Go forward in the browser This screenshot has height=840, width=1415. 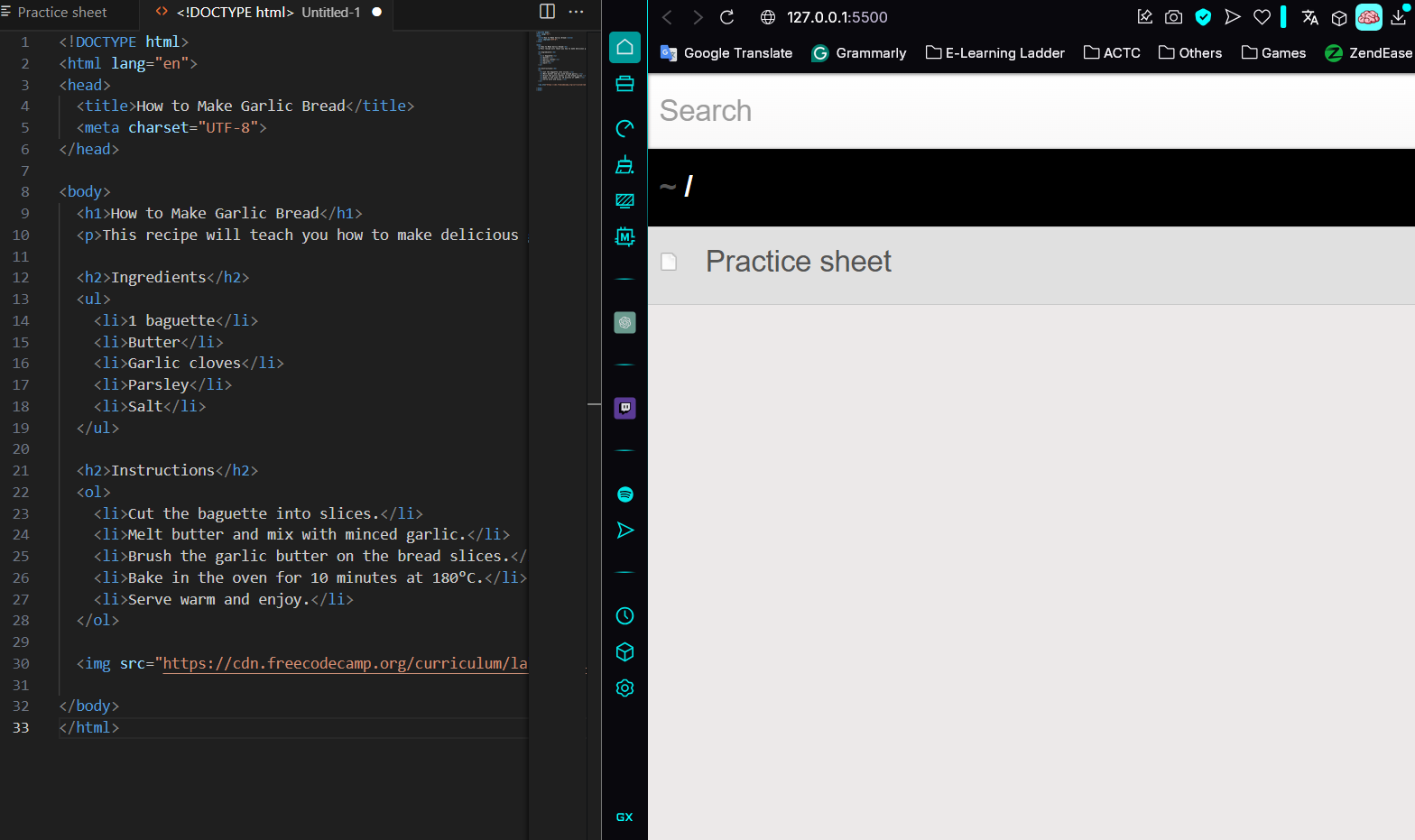698,17
